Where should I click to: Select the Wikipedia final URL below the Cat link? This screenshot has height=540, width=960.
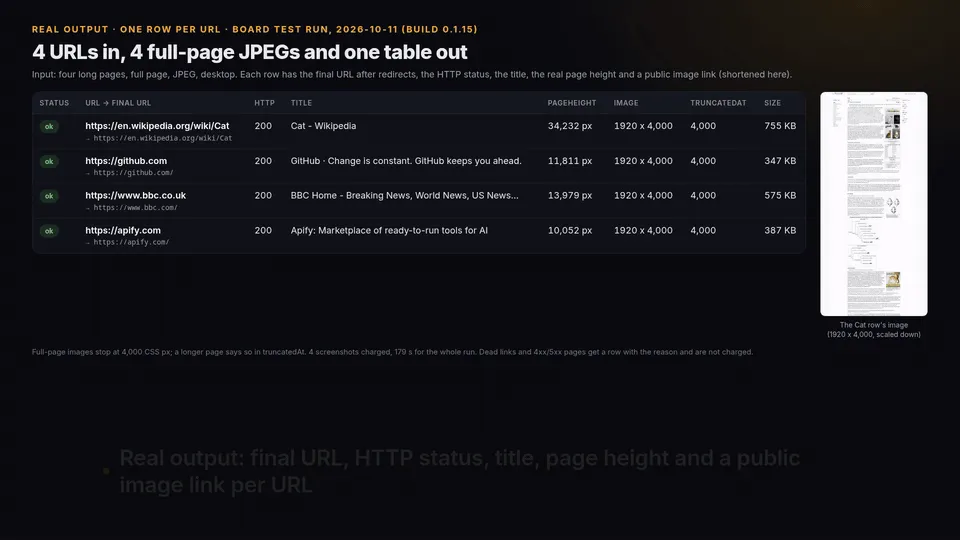(x=162, y=138)
